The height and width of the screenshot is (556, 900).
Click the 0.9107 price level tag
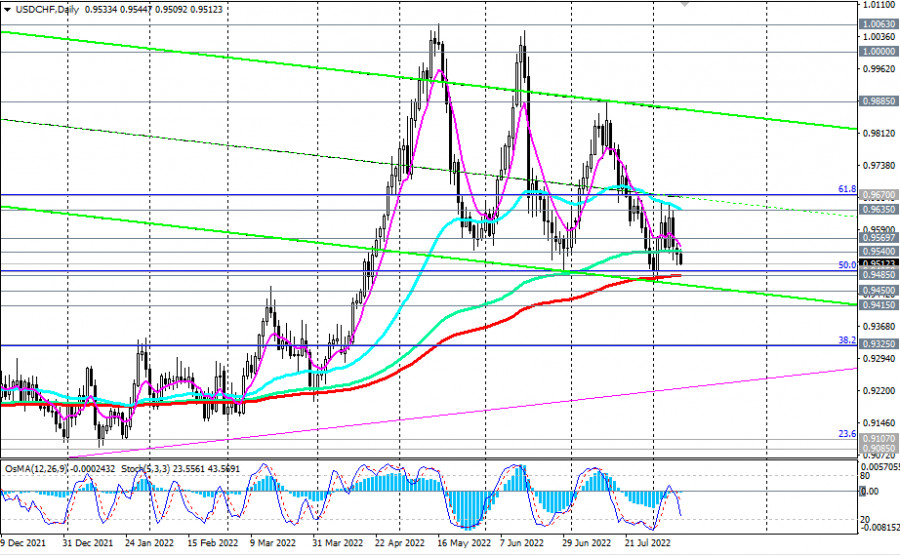point(879,438)
